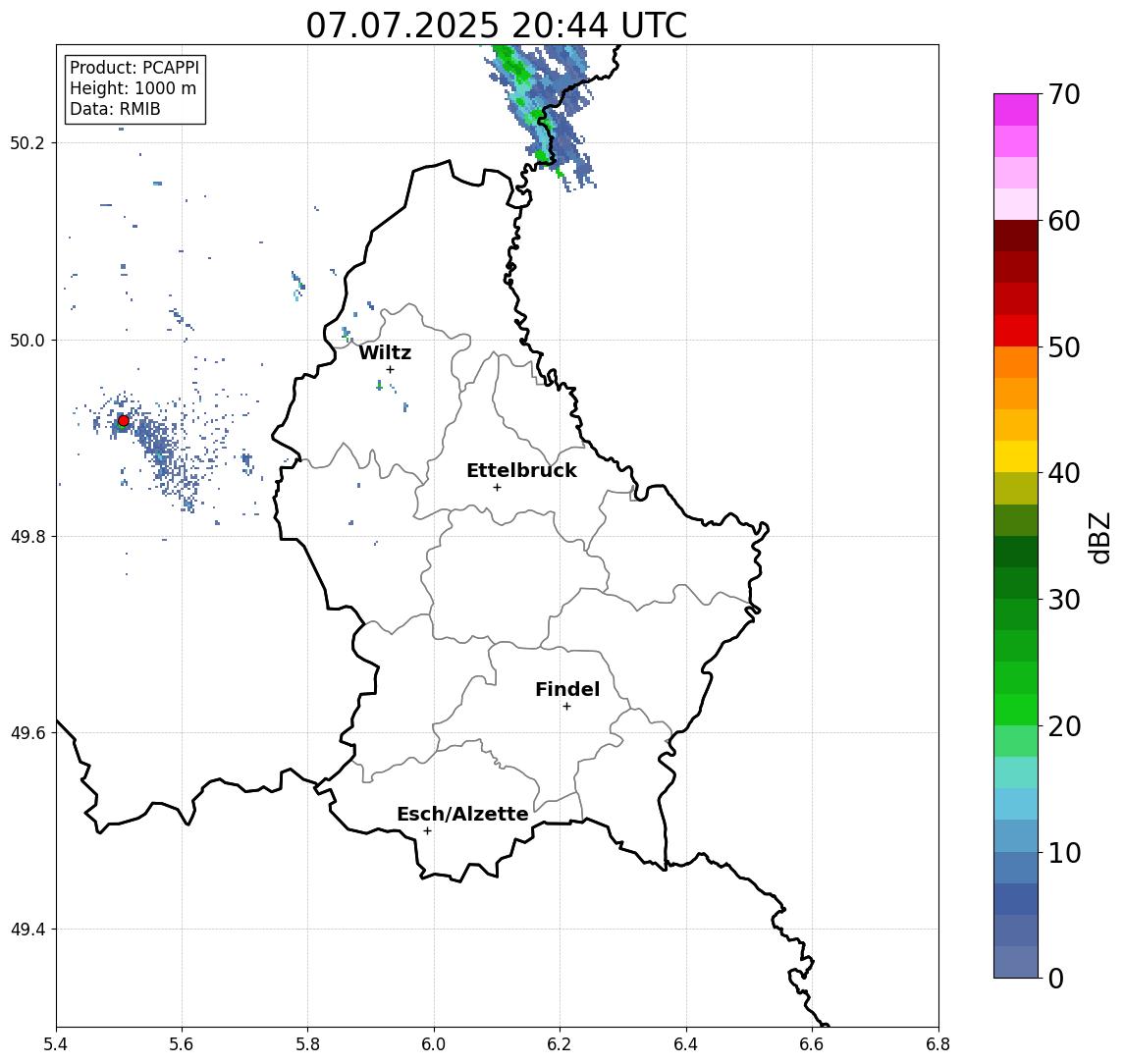Click the title 07.07.2025 20:44 UTC

click(x=496, y=26)
